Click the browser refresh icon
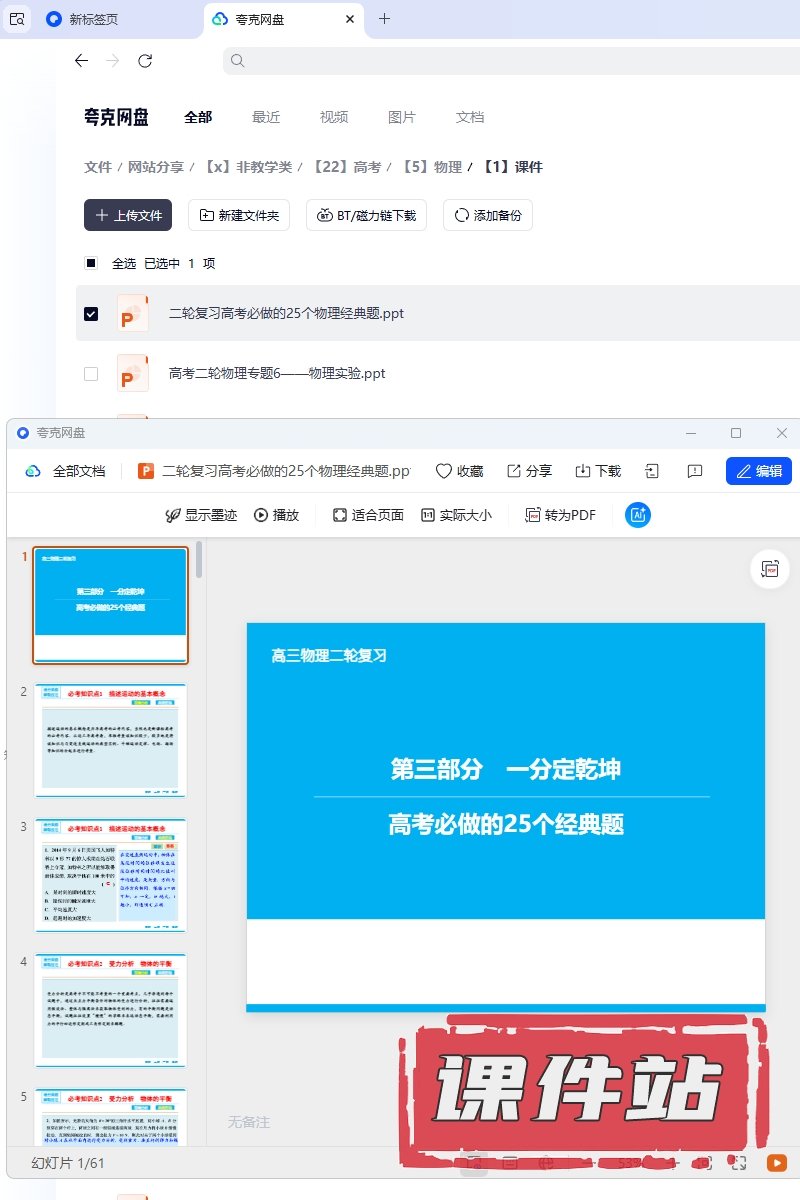The height and width of the screenshot is (1200, 800). (x=145, y=61)
